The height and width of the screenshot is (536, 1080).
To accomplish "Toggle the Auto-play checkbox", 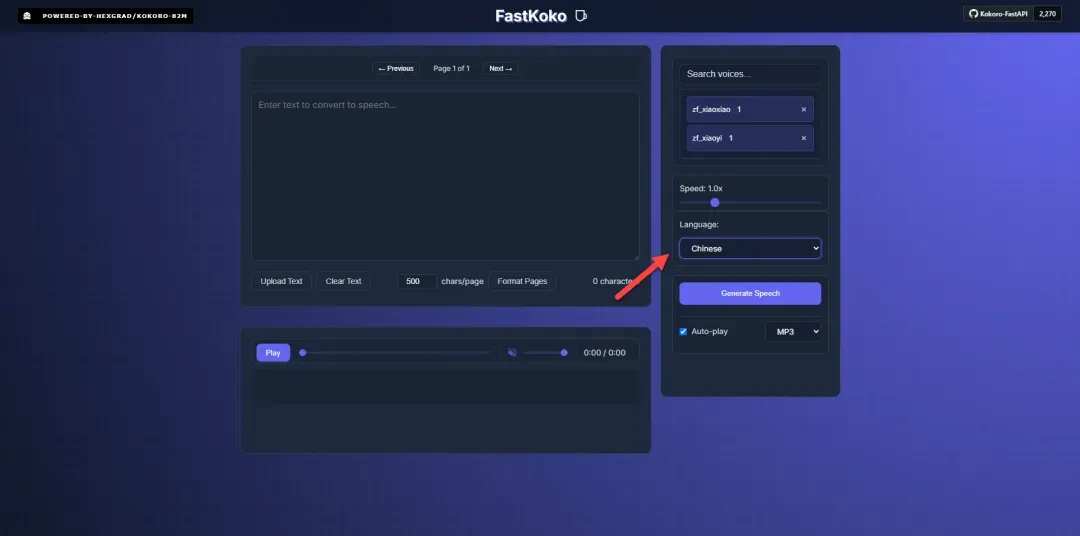I will click(x=683, y=331).
